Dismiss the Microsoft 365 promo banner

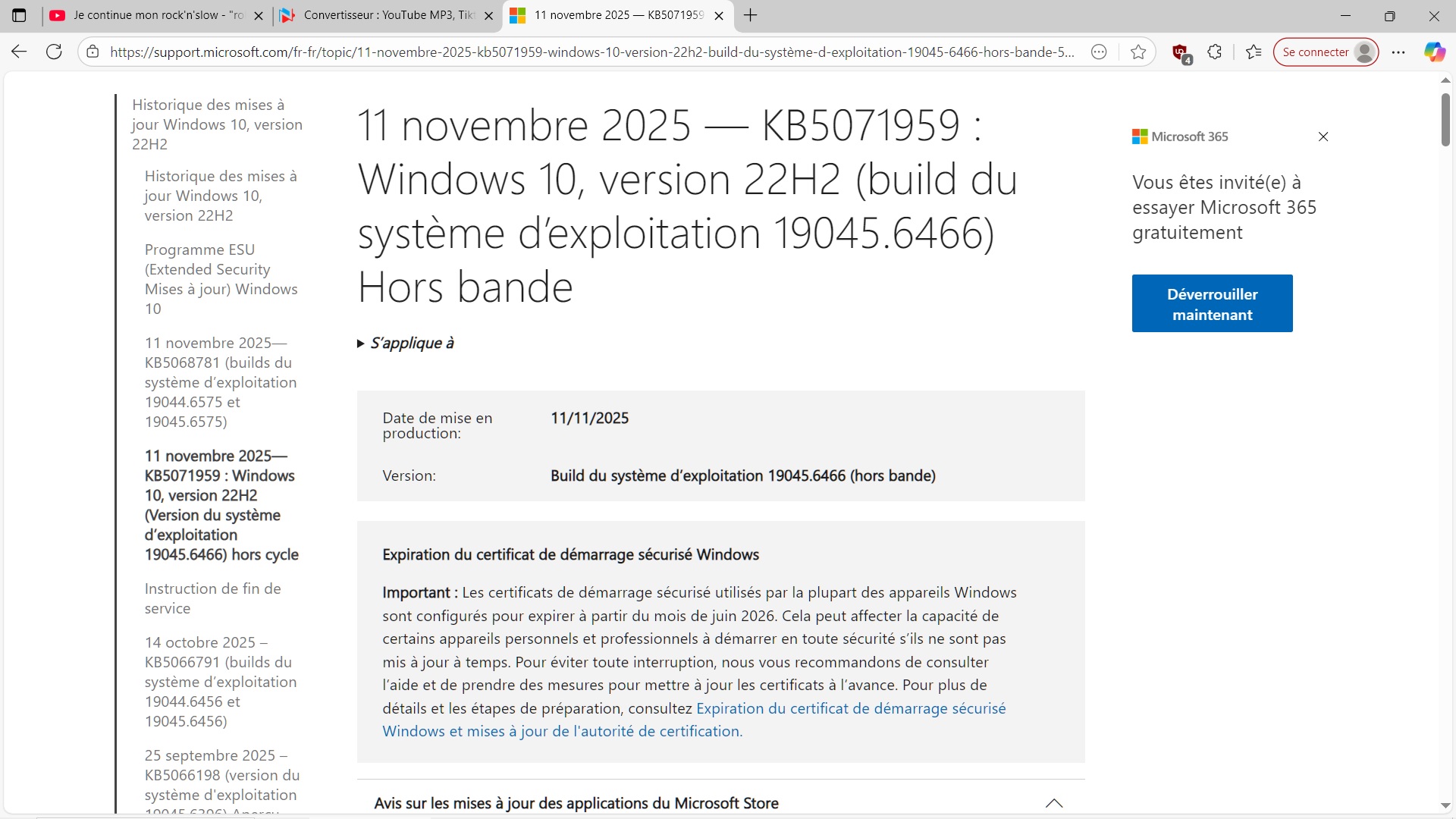[x=1323, y=136]
